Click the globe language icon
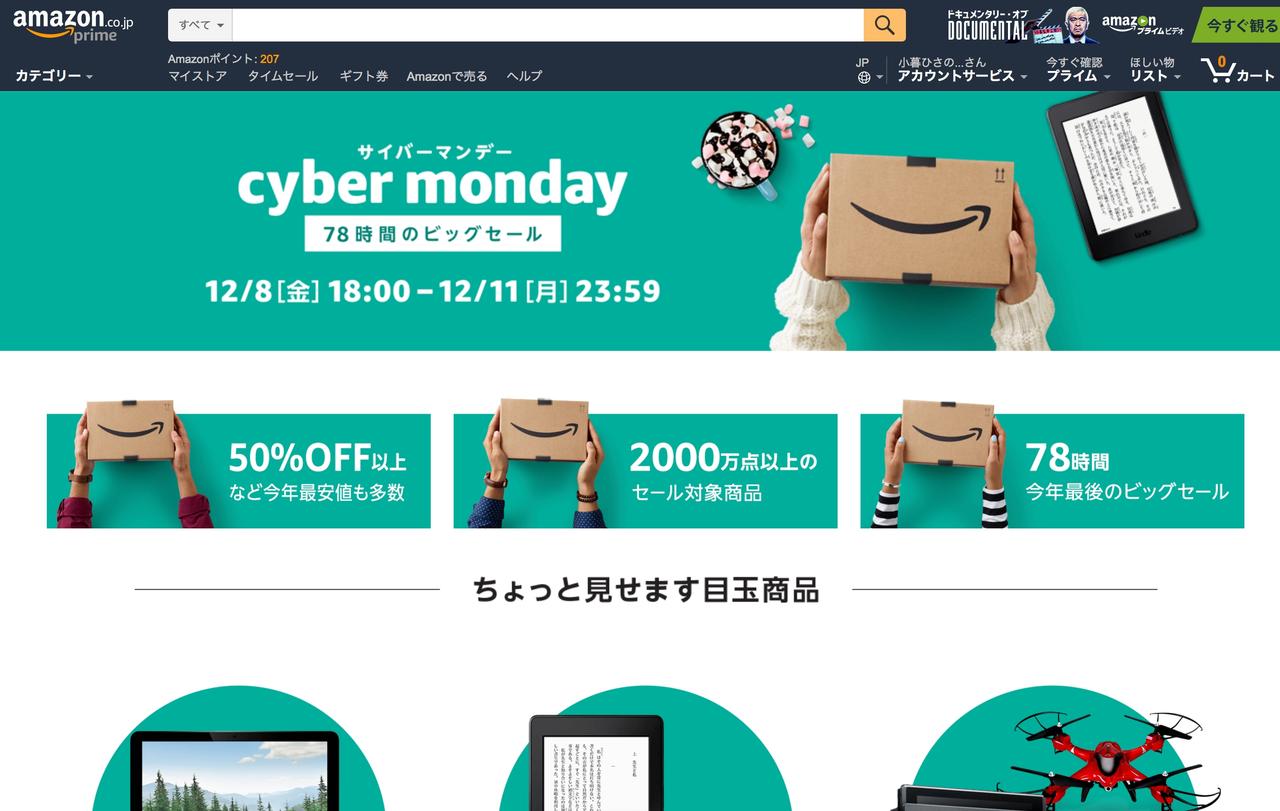Viewport: 1280px width, 811px height. point(864,77)
